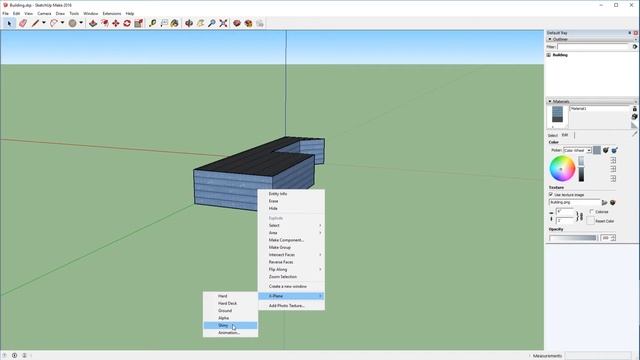The width and height of the screenshot is (640, 360).
Task: Select the Move tool
Action: (x=116, y=23)
